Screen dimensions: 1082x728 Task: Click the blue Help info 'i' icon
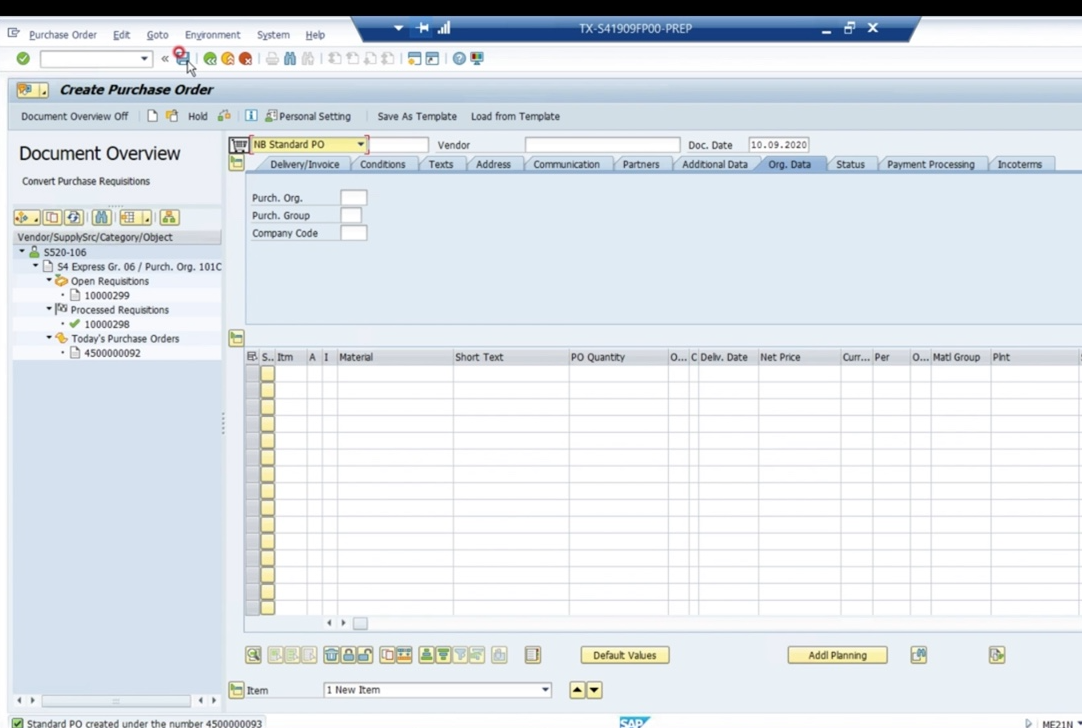[251, 116]
